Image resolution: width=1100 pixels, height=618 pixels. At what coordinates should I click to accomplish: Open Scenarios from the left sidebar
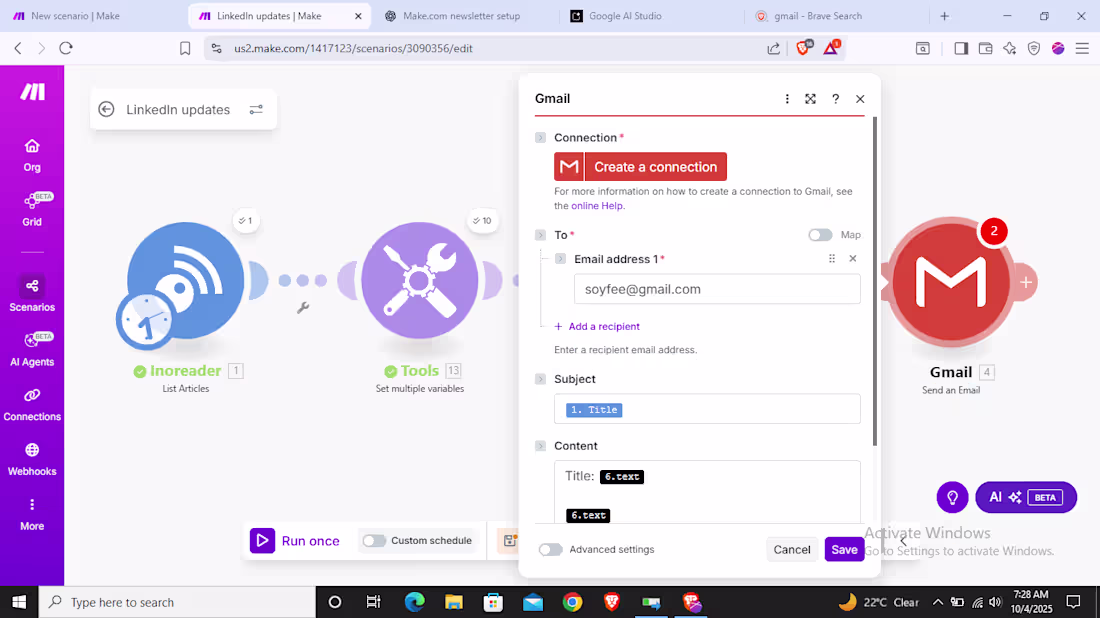coord(32,295)
